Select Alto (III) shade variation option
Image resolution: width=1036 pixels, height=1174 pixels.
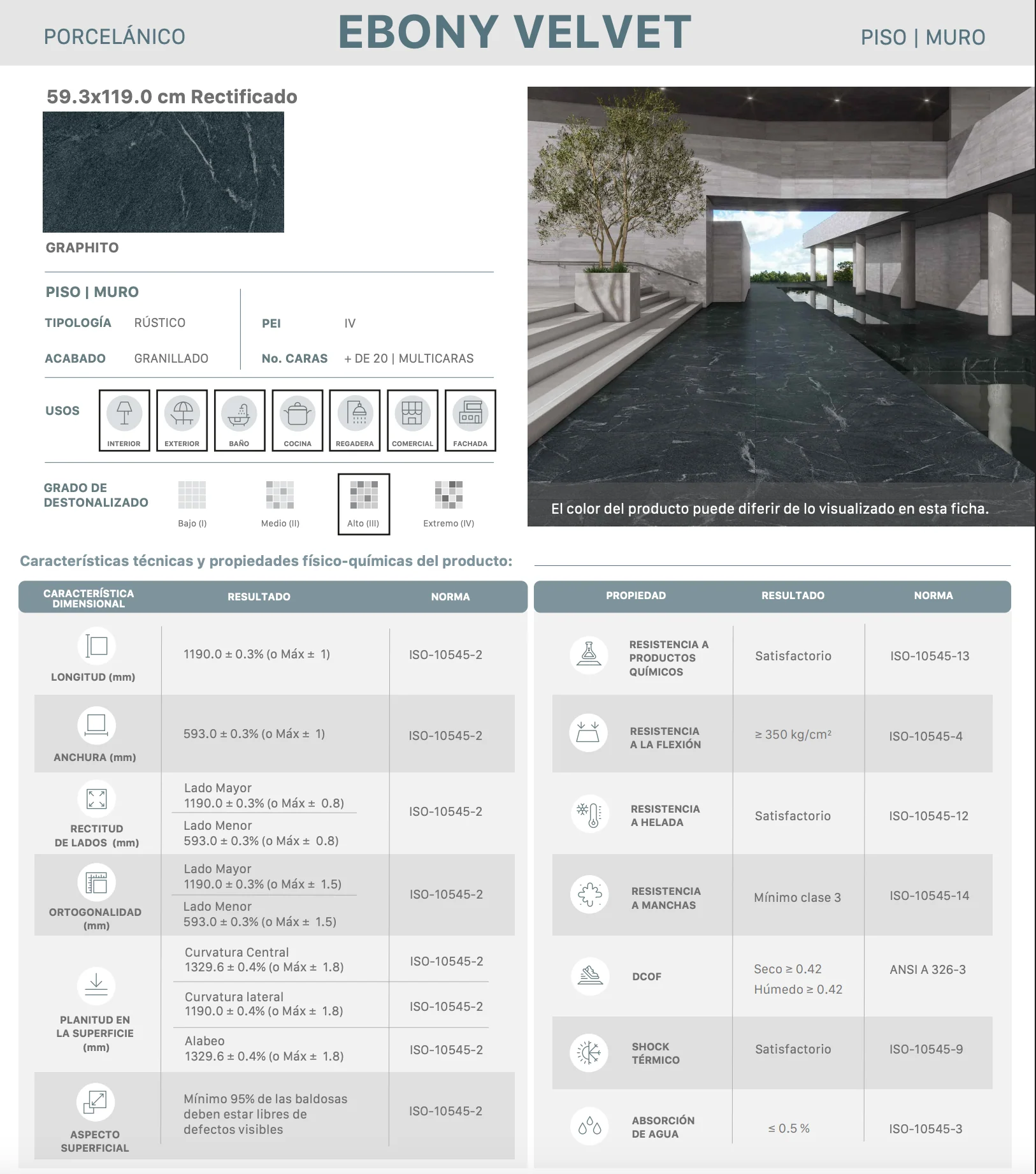pyautogui.click(x=364, y=504)
